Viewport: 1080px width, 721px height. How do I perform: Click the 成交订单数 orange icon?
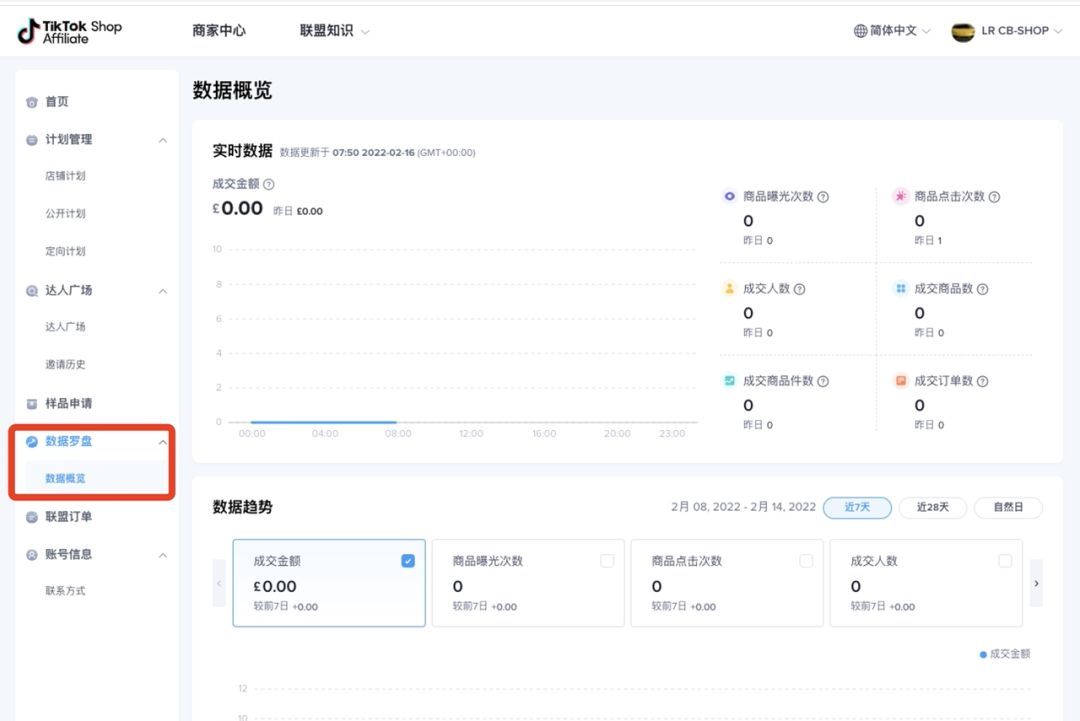(901, 381)
